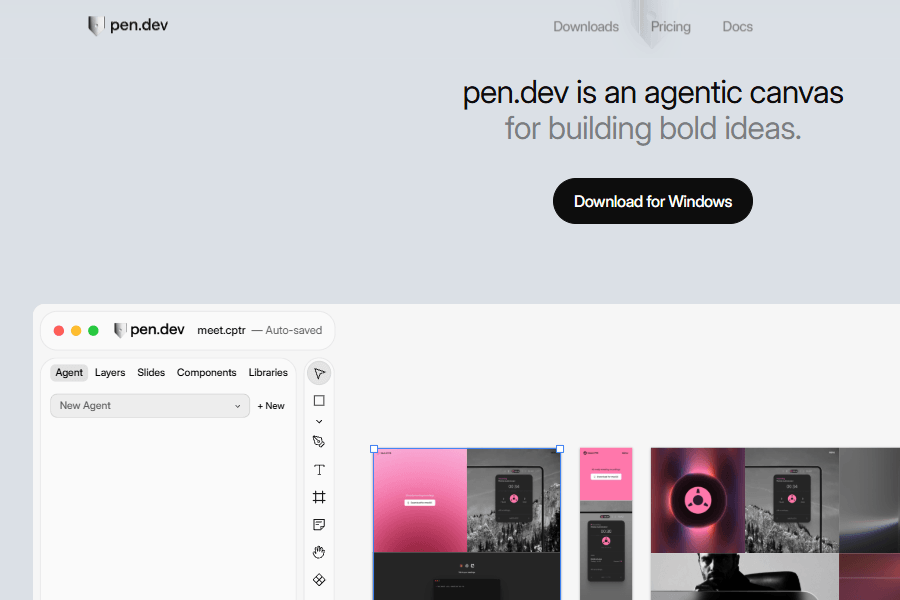Switch to the Libraries tab
The image size is (900, 600).
[x=268, y=373]
